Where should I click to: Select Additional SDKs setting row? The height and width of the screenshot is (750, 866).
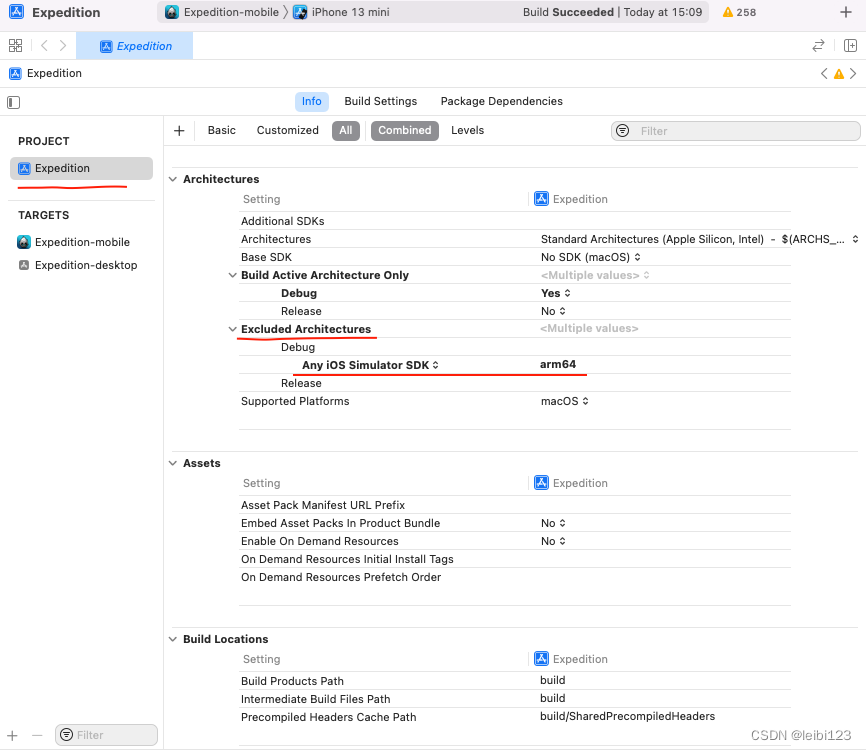515,221
